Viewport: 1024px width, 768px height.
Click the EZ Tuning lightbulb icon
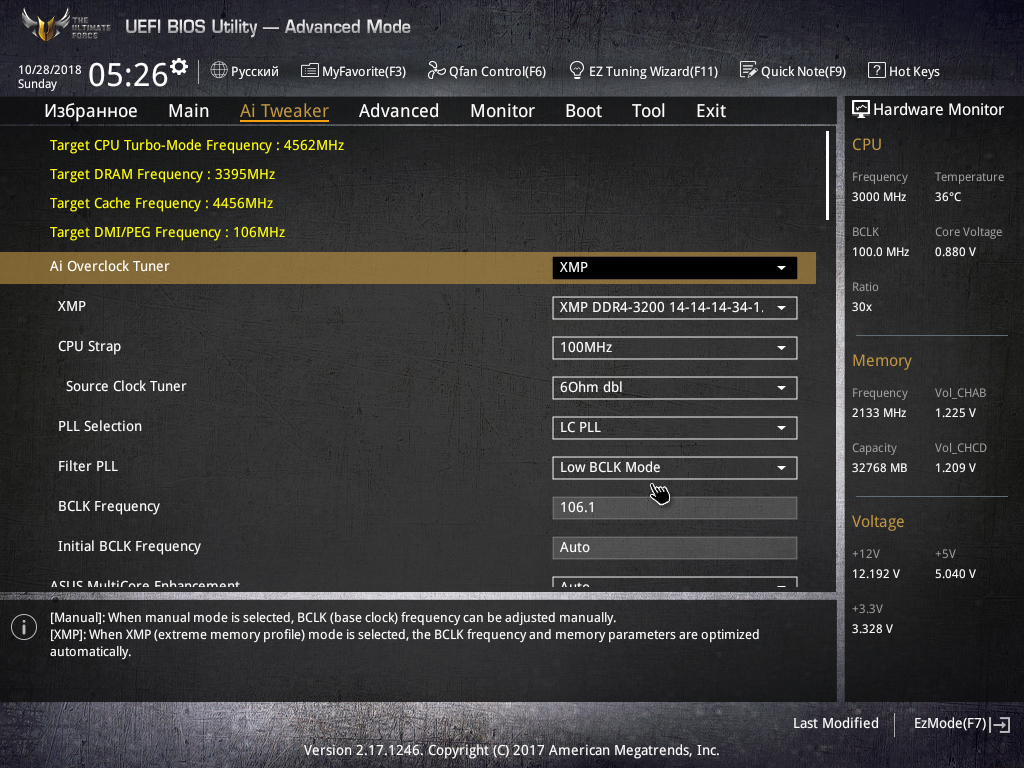point(577,70)
